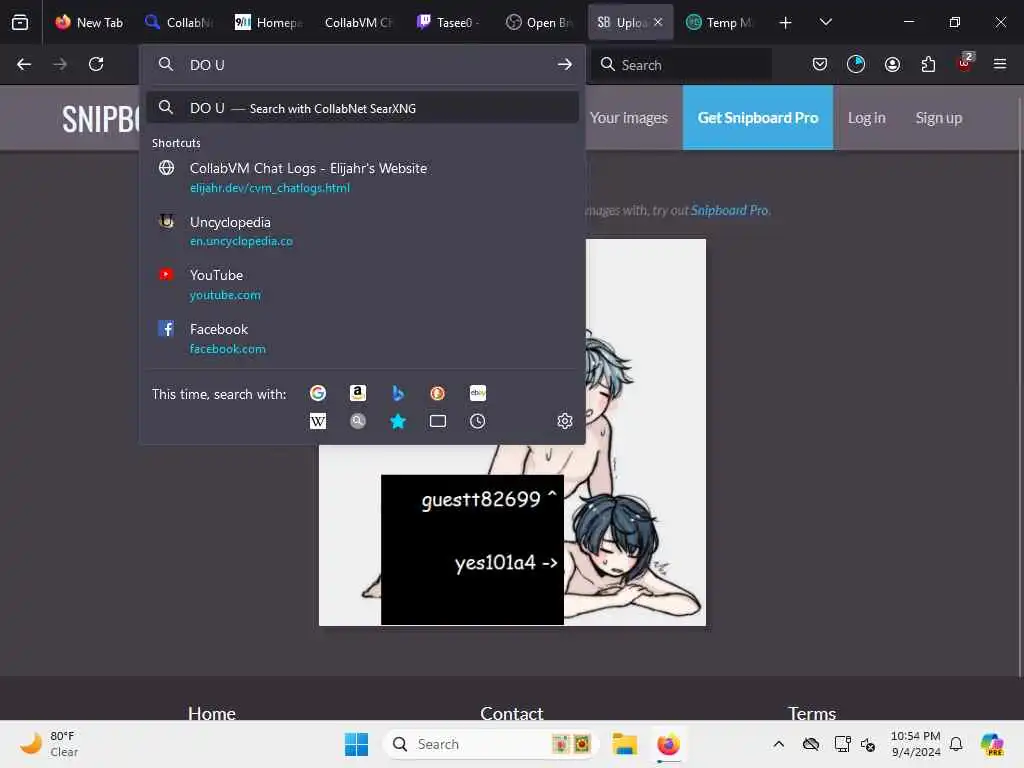
Task: Open Uncyclopedia shortcut
Action: [362, 231]
